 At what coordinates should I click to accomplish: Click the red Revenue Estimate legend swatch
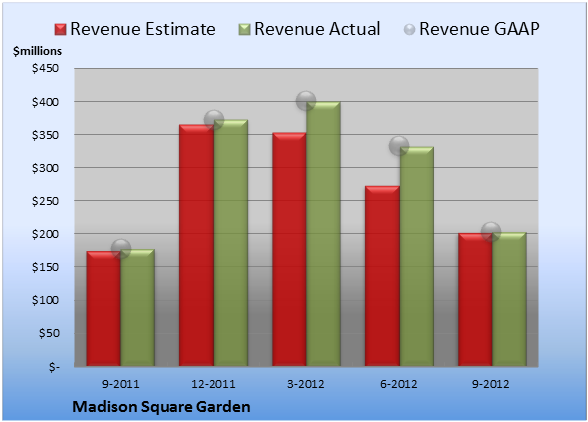60,30
